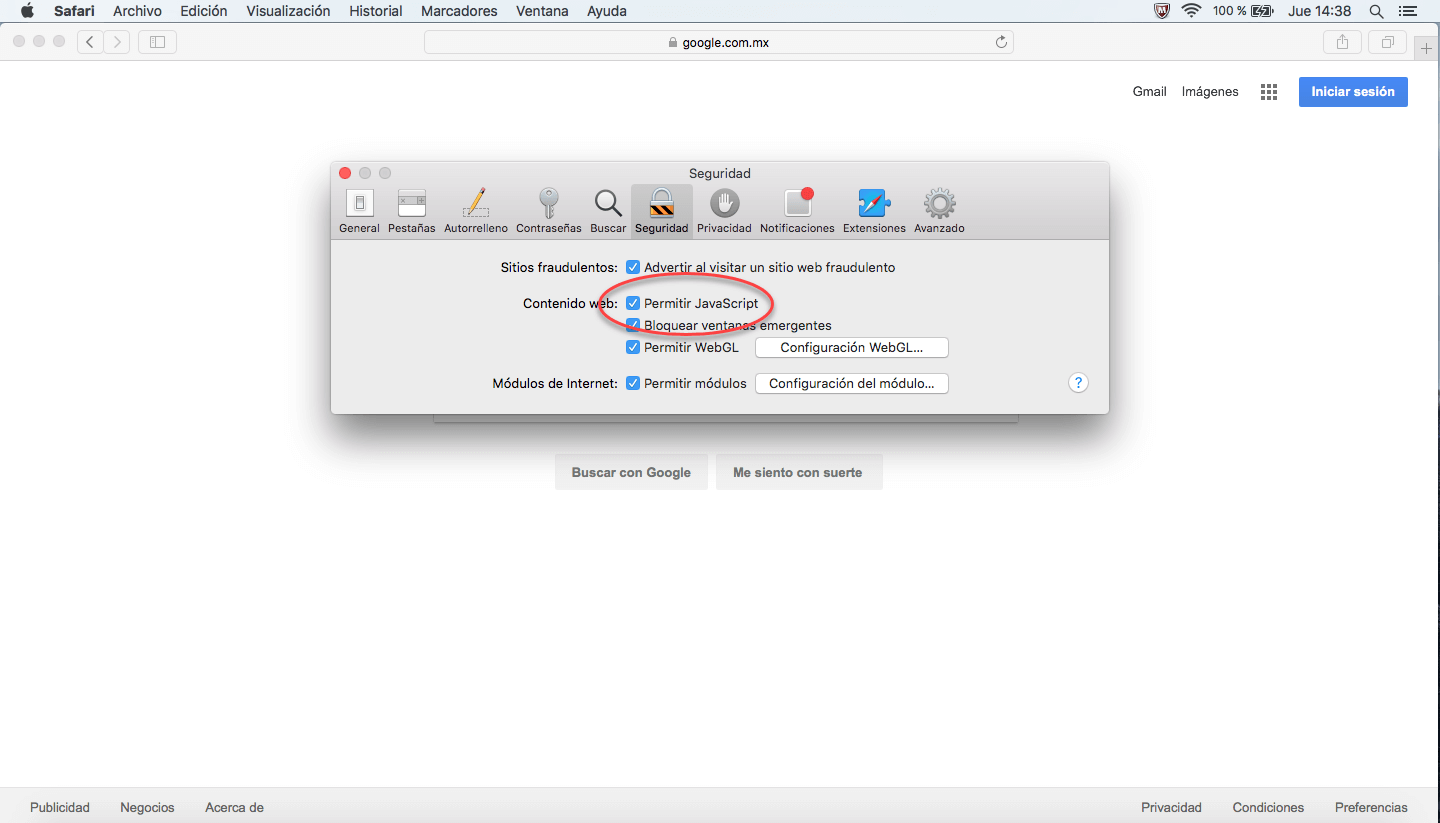Reload the page with the refresh icon
Image resolution: width=1440 pixels, height=823 pixels.
click(x=1001, y=42)
